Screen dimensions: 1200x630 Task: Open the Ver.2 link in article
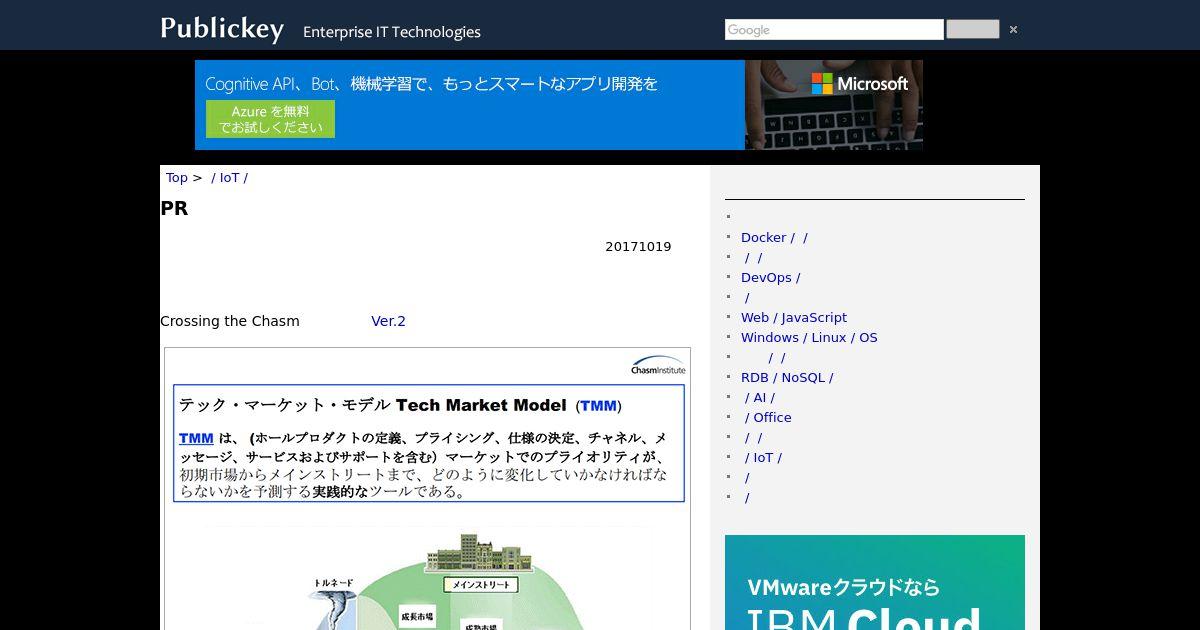pos(388,321)
